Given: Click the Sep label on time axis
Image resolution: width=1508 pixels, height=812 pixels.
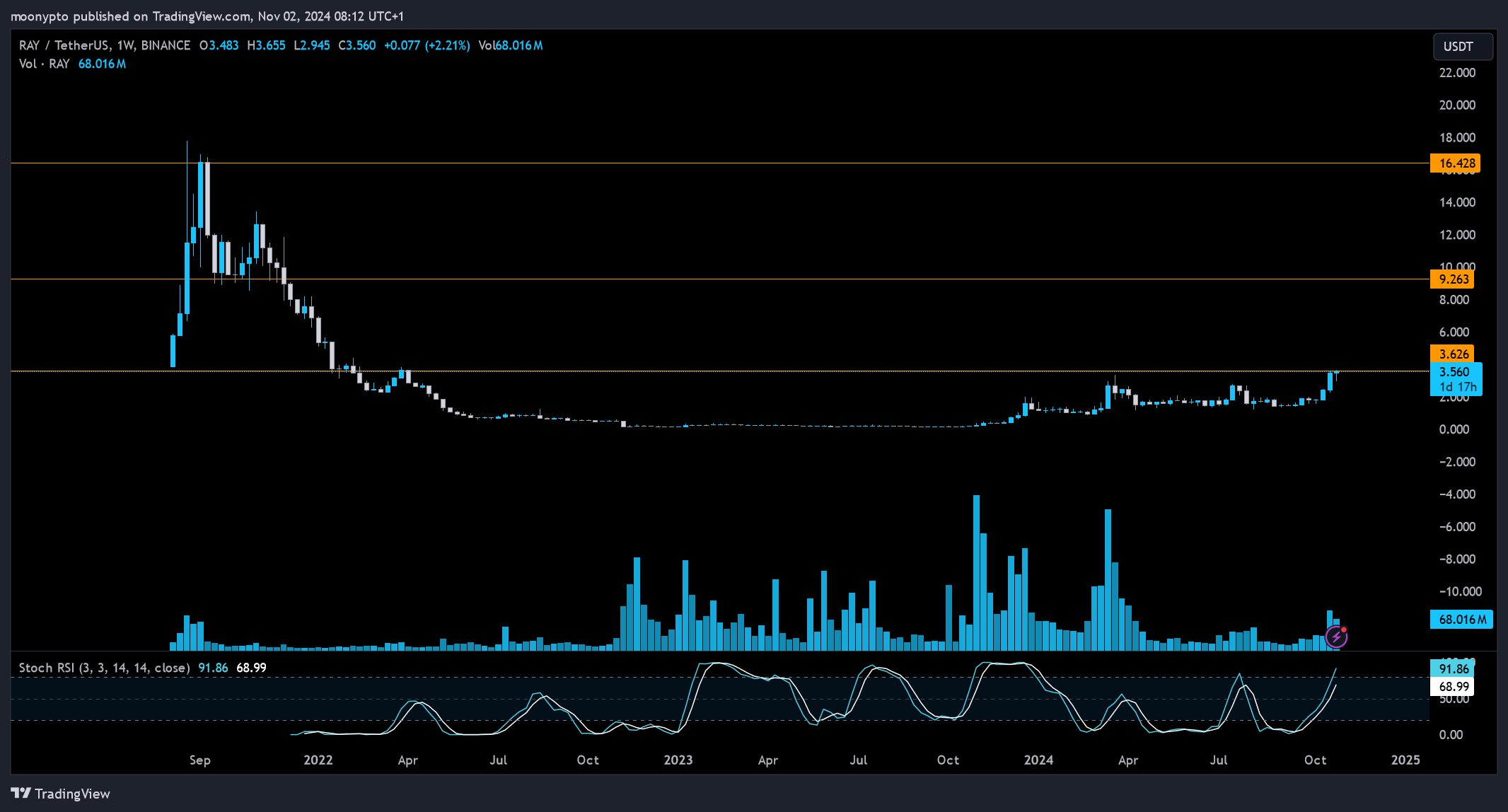Looking at the screenshot, I should [x=200, y=760].
